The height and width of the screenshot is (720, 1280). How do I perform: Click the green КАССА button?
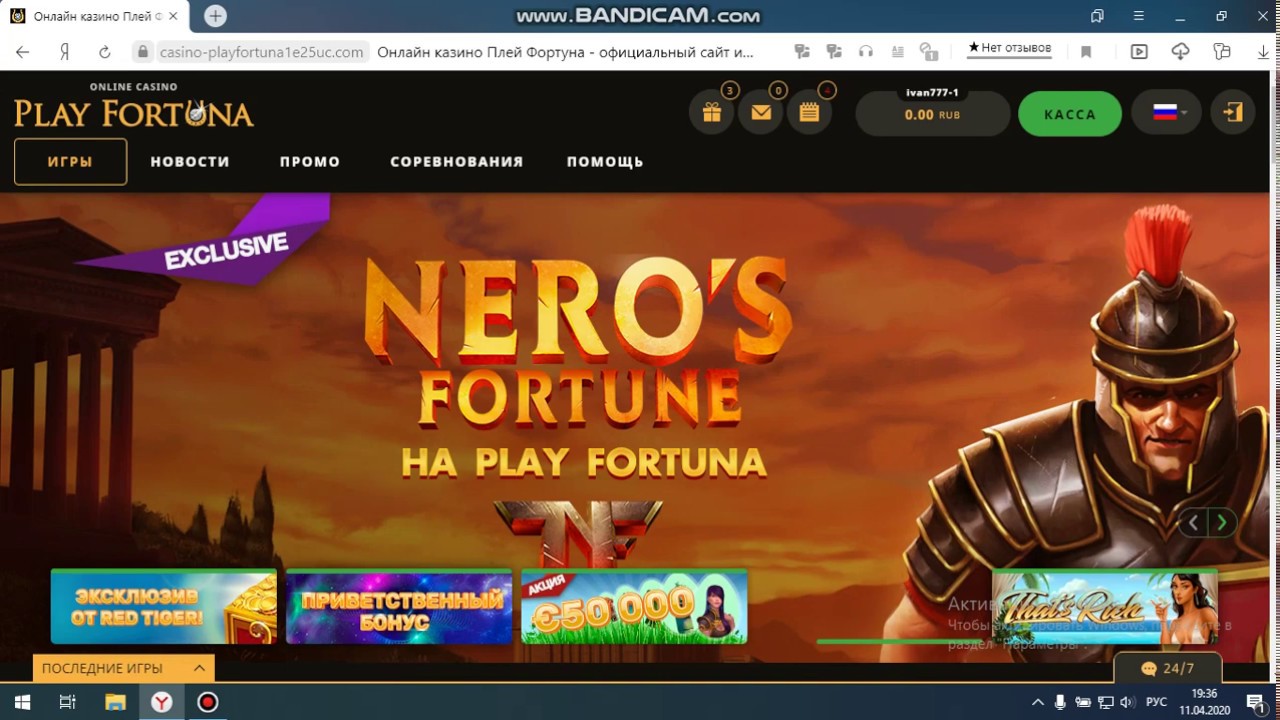[x=1070, y=114]
